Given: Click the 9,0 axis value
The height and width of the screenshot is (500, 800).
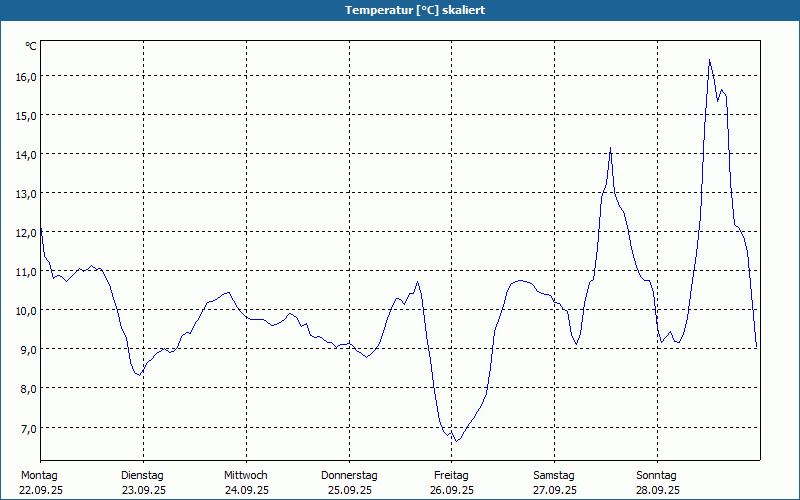Looking at the screenshot, I should [x=29, y=350].
